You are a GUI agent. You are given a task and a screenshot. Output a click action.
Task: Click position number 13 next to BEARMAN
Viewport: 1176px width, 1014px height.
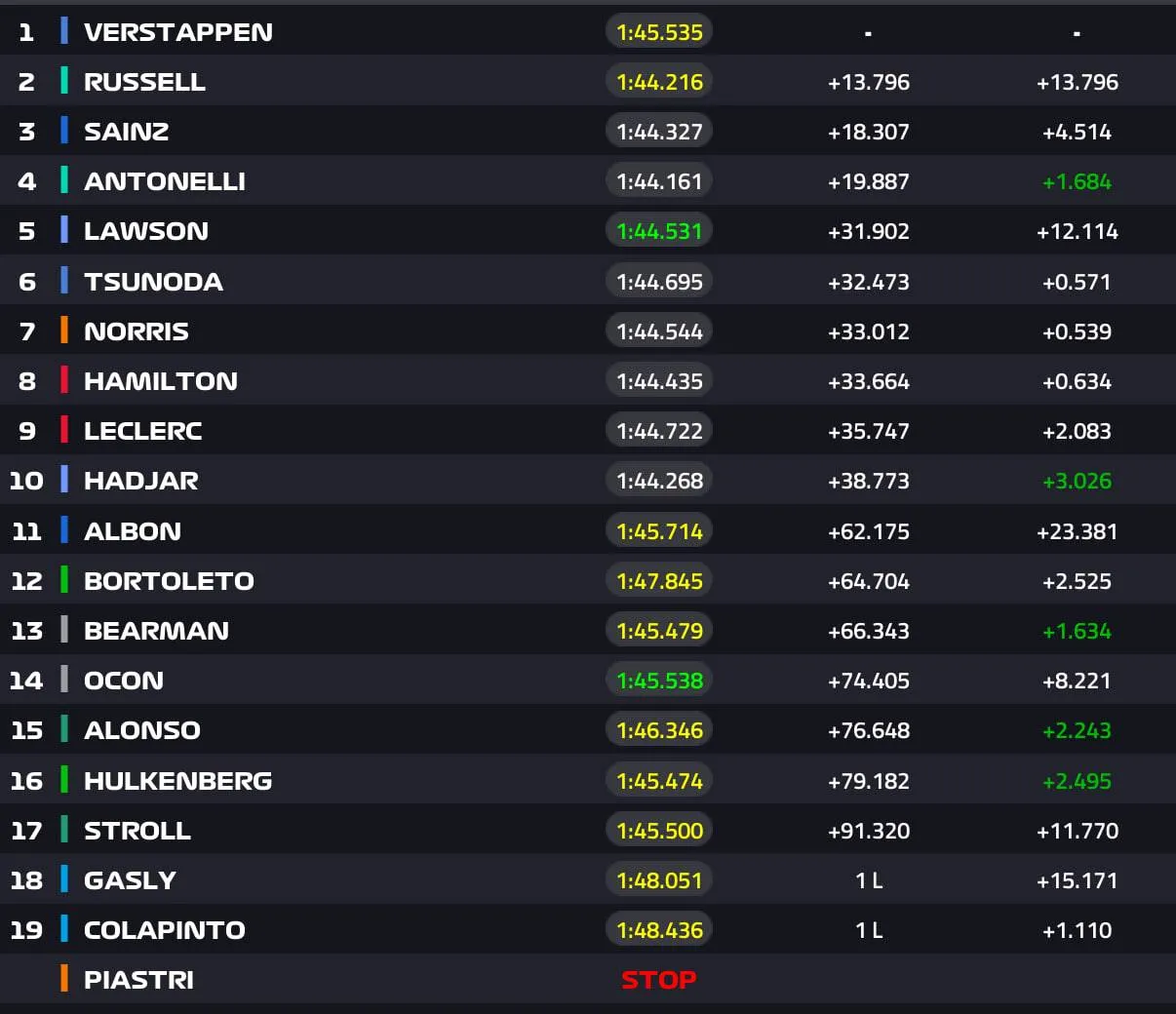pos(26,631)
